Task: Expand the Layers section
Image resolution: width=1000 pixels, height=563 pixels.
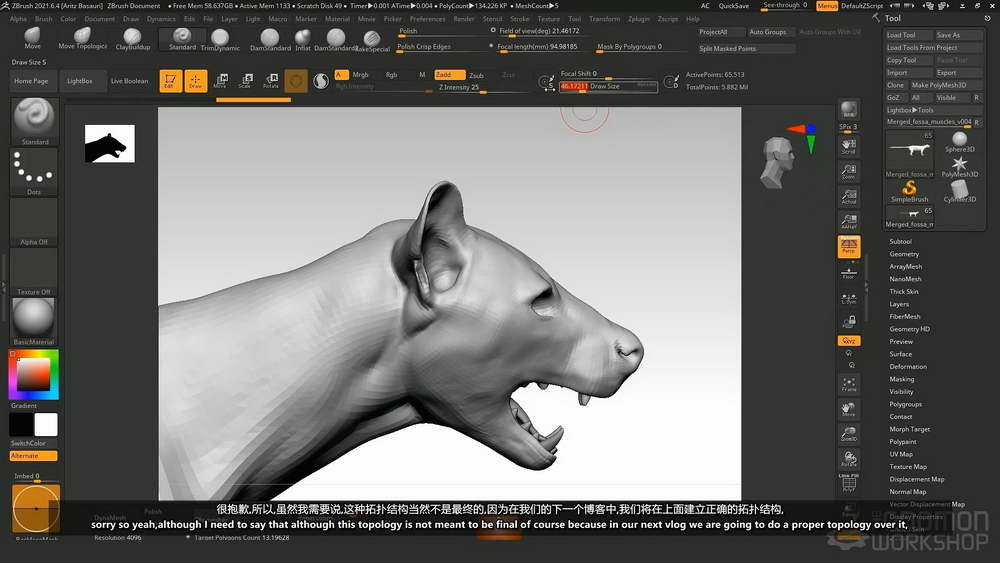Action: tap(899, 304)
